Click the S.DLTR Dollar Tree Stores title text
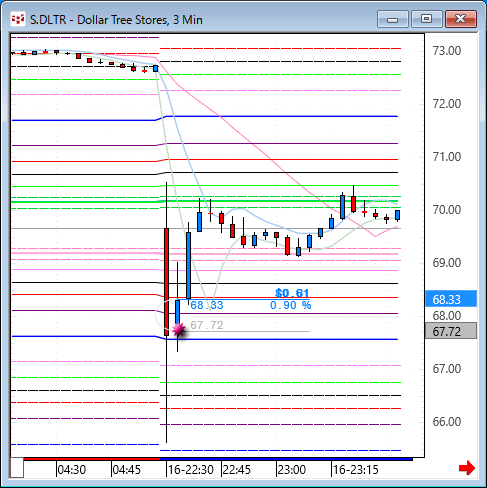 (116, 20)
